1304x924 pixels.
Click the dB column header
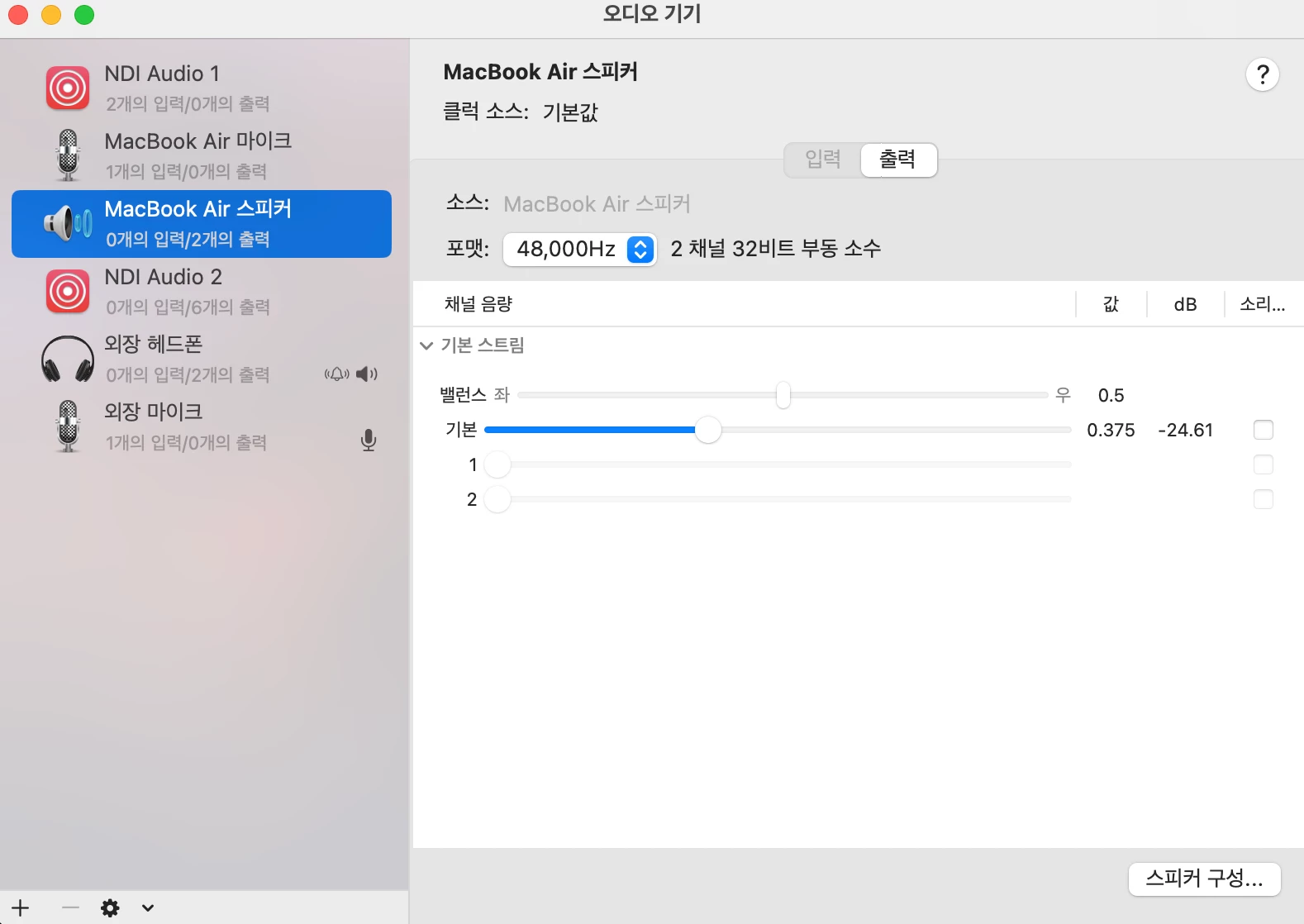[1185, 304]
